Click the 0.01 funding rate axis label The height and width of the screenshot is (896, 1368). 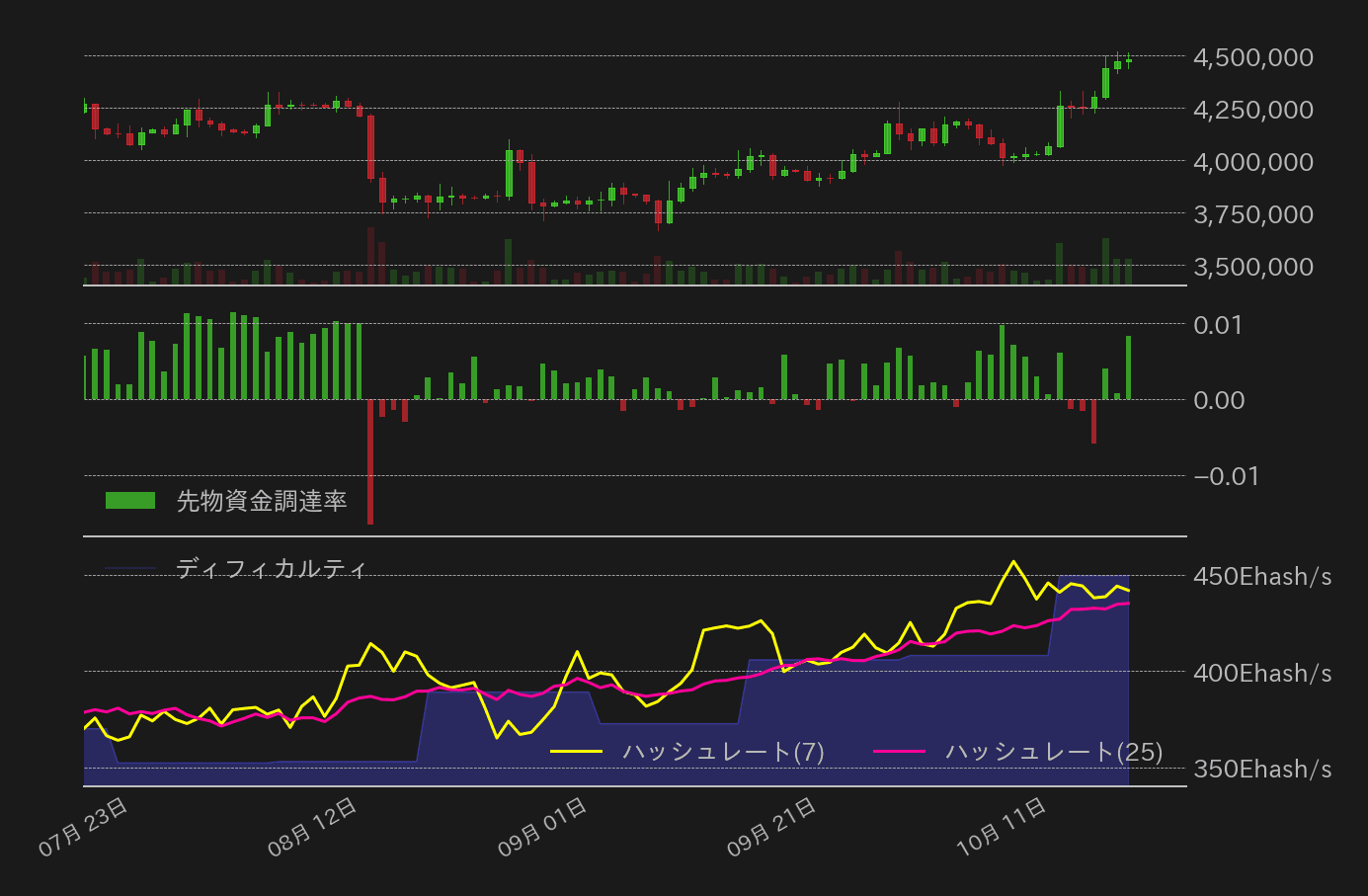pyautogui.click(x=1218, y=325)
